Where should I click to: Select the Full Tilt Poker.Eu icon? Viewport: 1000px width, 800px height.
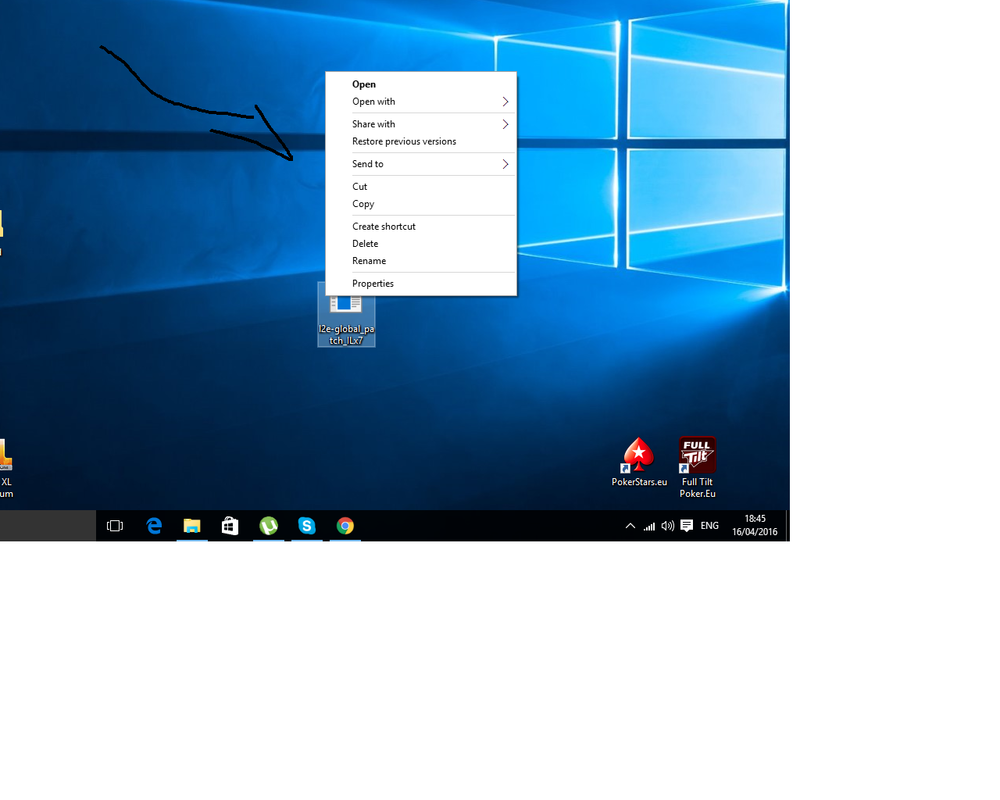pyautogui.click(x=697, y=455)
